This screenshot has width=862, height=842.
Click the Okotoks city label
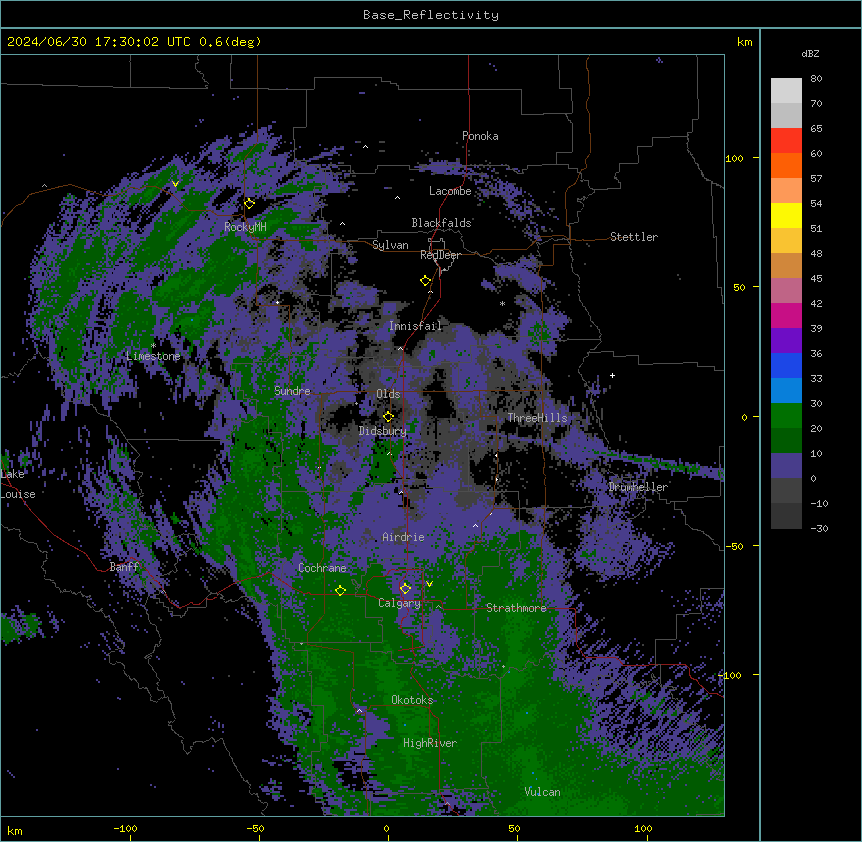412,700
